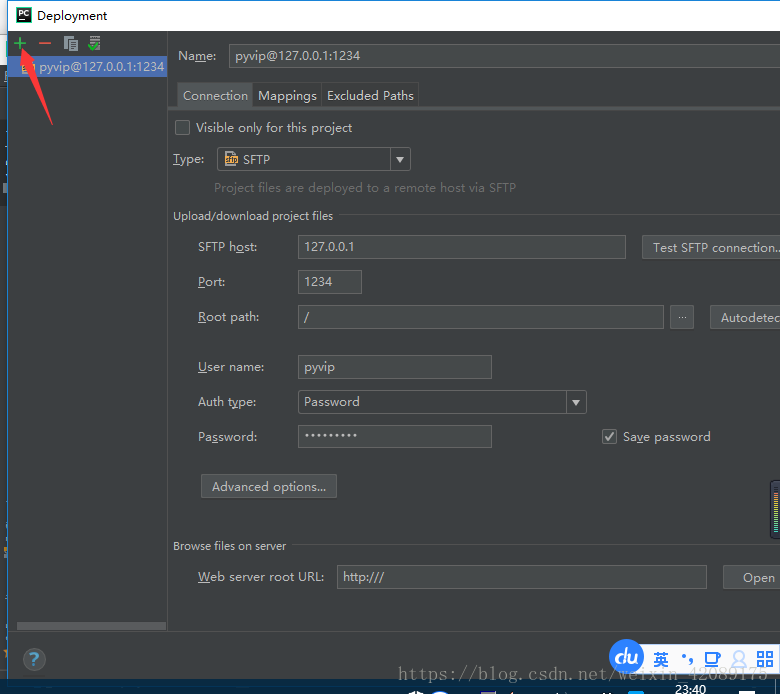Open Advanced options dialog

coord(269,486)
